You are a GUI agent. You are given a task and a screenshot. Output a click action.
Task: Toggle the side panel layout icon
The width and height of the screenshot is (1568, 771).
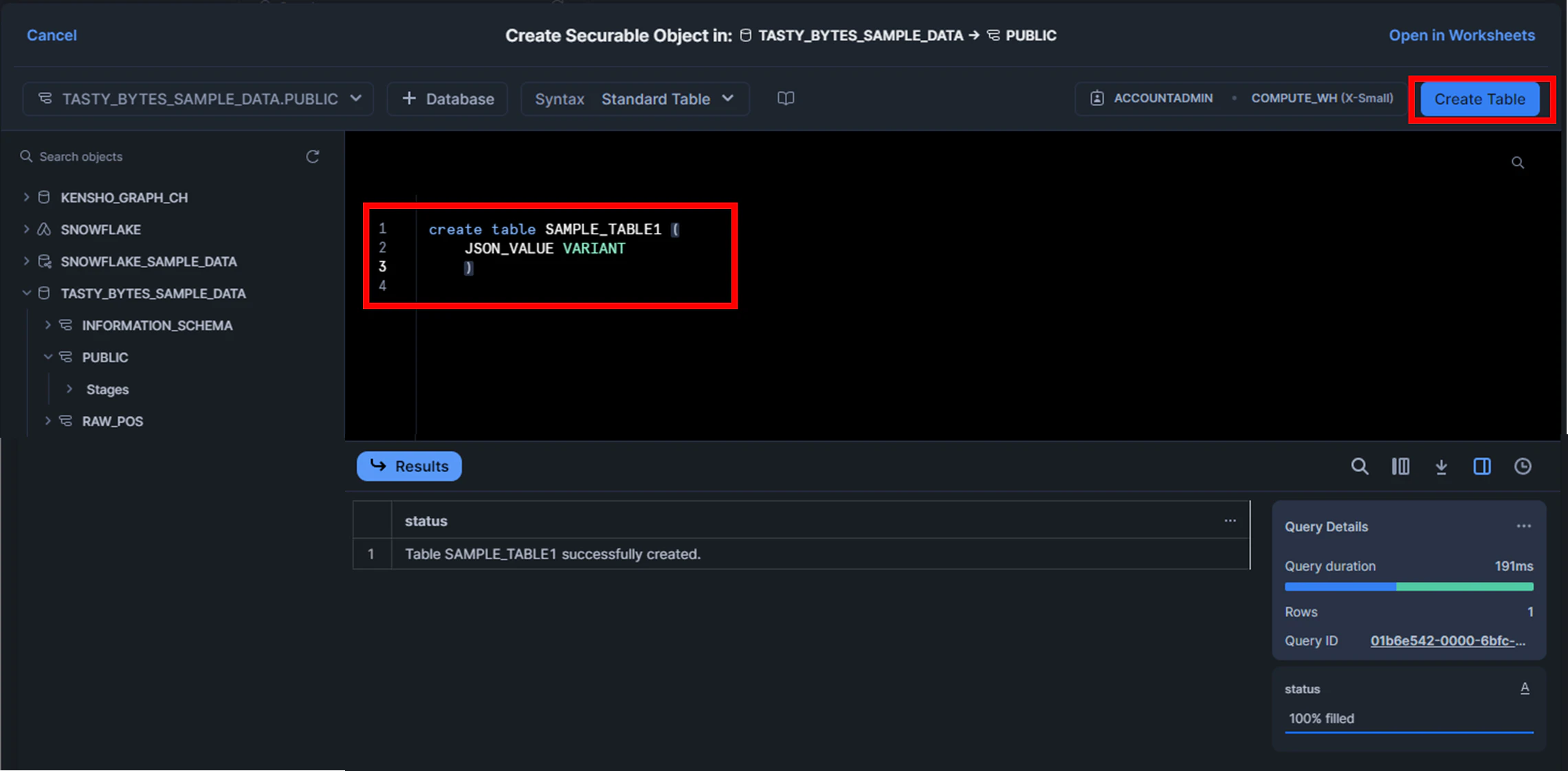point(1482,467)
